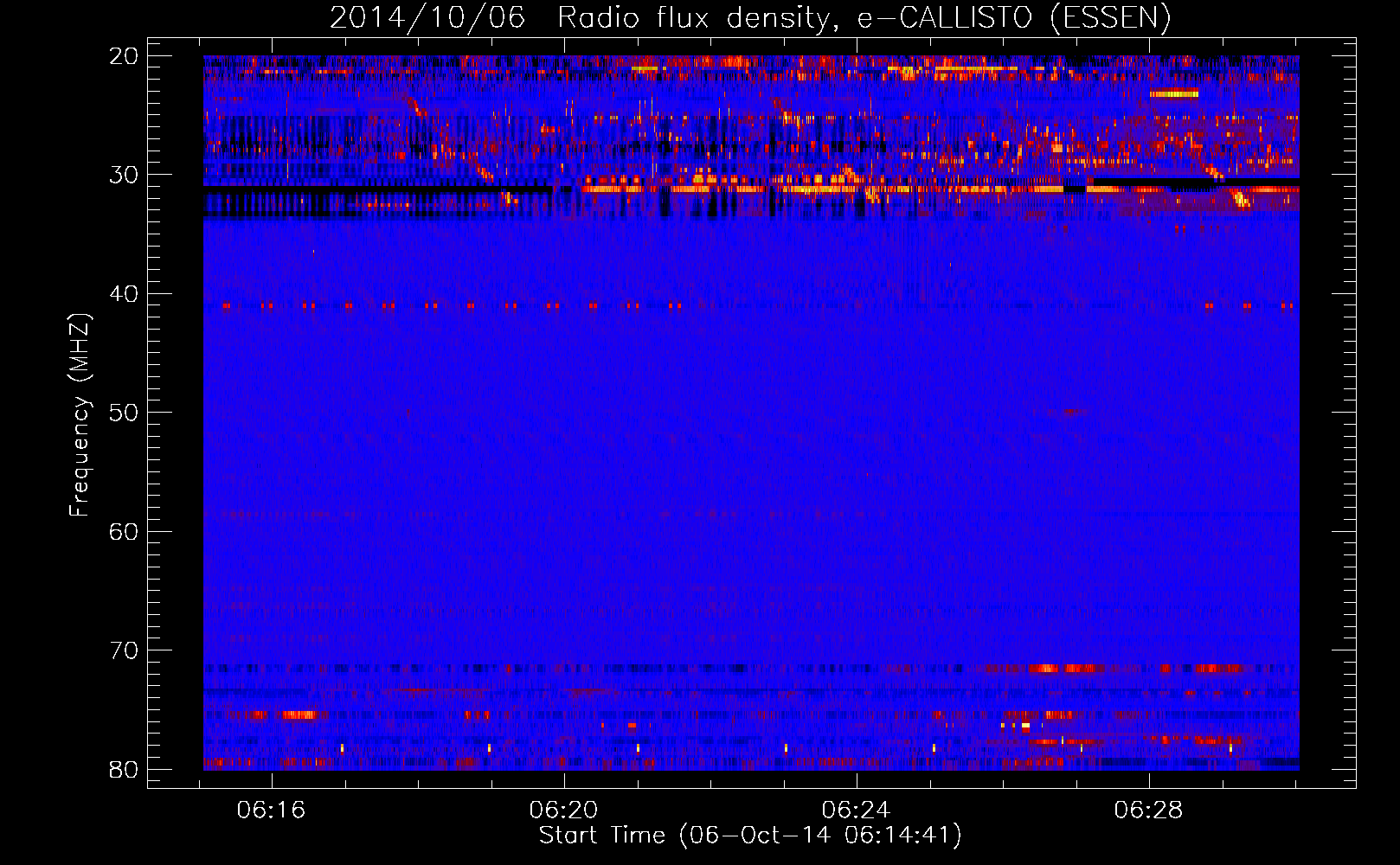Click the spectrogram plot area at 50 MHz, 06:20
Viewport: 1400px width, 865px height.
point(564,412)
